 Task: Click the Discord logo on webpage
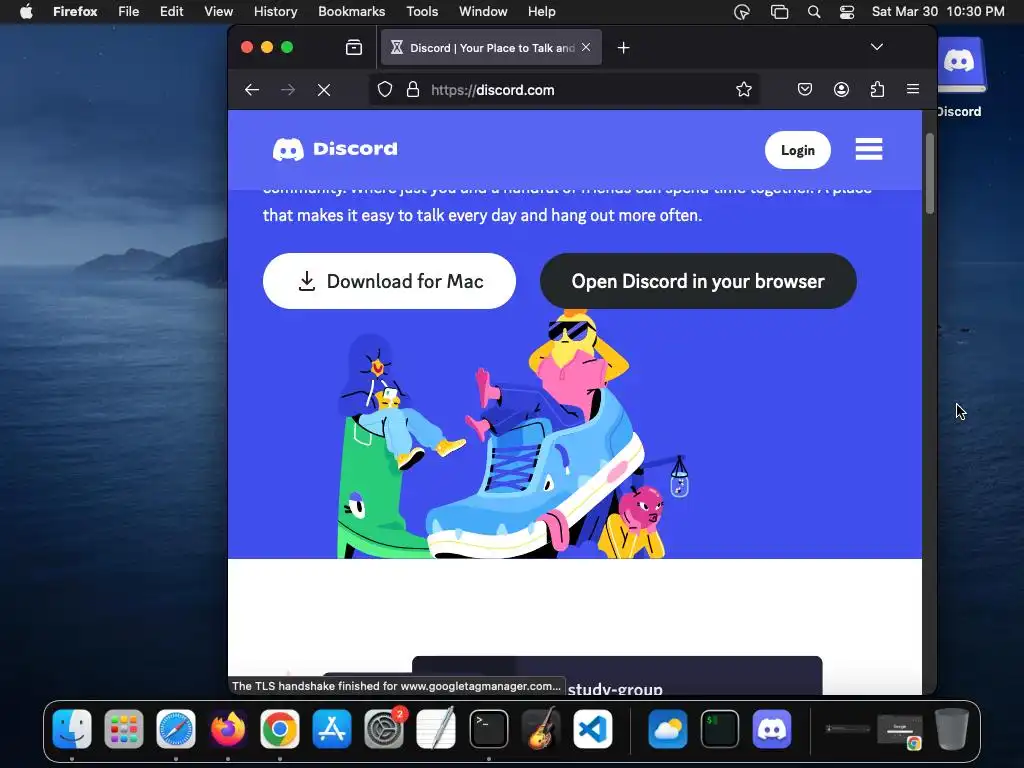(x=335, y=150)
